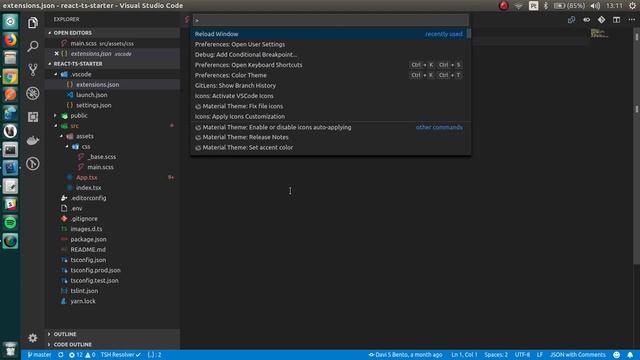Expand the public folder
This screenshot has height=360, width=640.
tap(56, 116)
